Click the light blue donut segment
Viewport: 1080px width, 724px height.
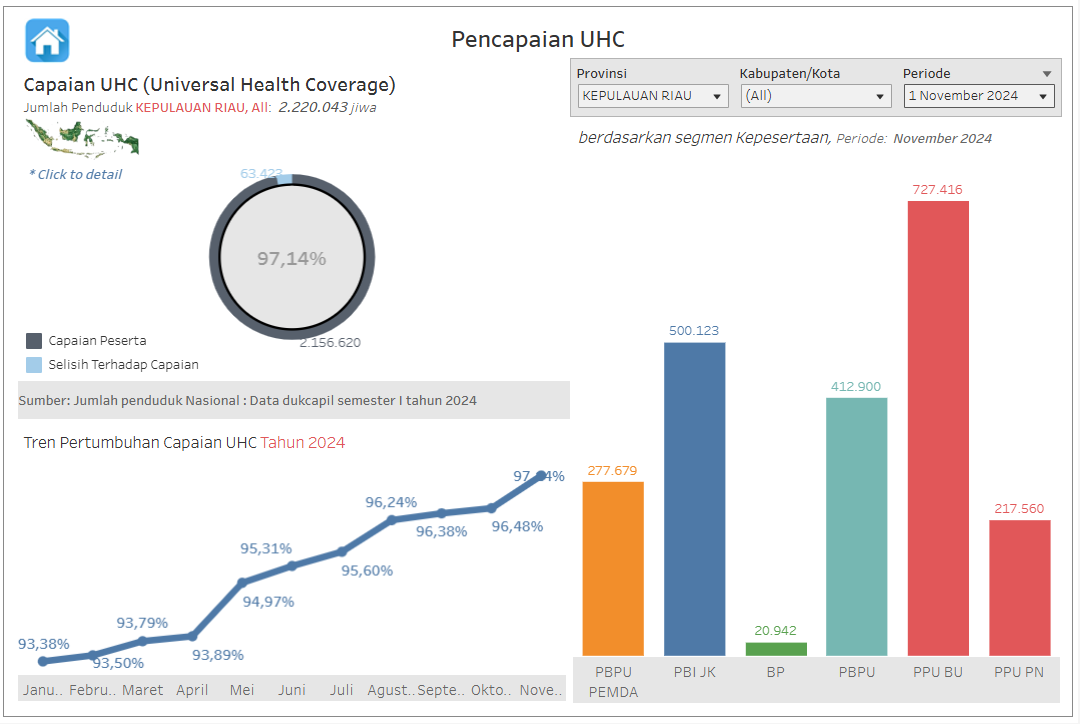coord(284,179)
